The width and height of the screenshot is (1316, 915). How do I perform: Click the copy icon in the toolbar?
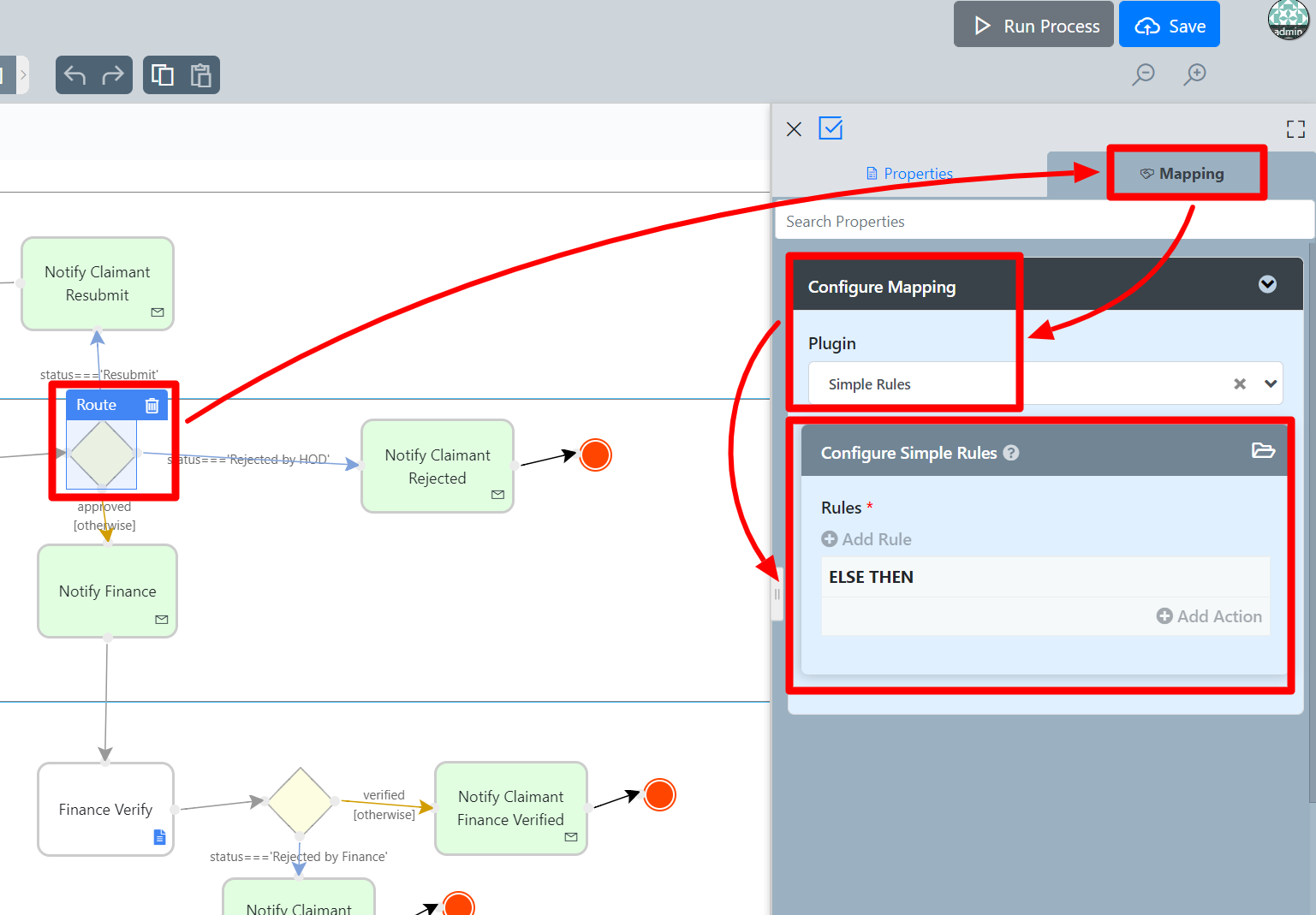pyautogui.click(x=163, y=75)
